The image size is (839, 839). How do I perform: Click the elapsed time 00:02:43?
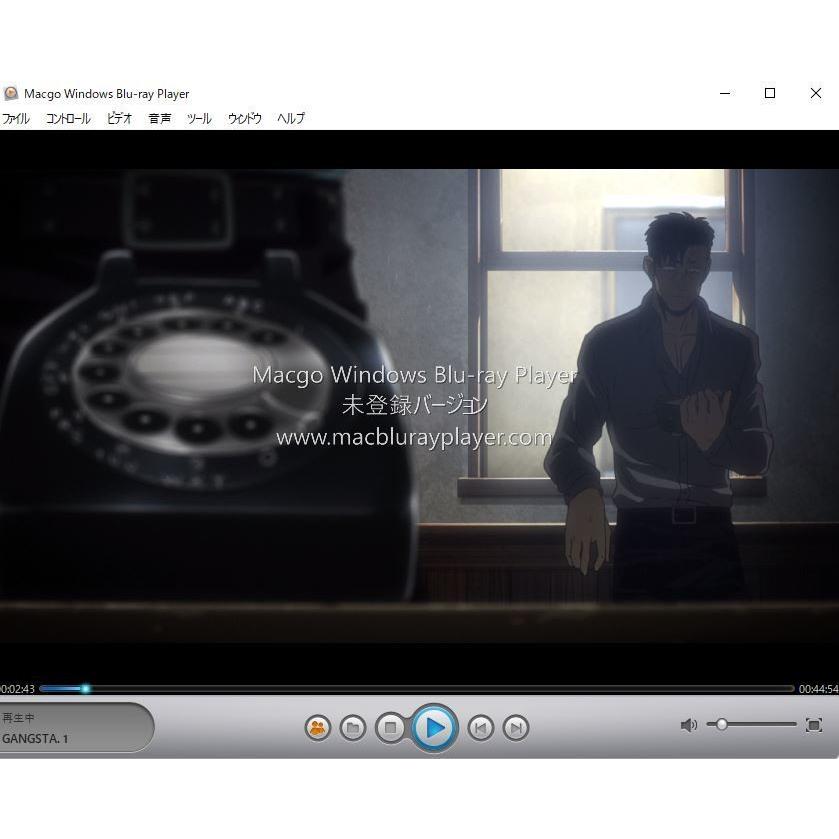[17, 689]
